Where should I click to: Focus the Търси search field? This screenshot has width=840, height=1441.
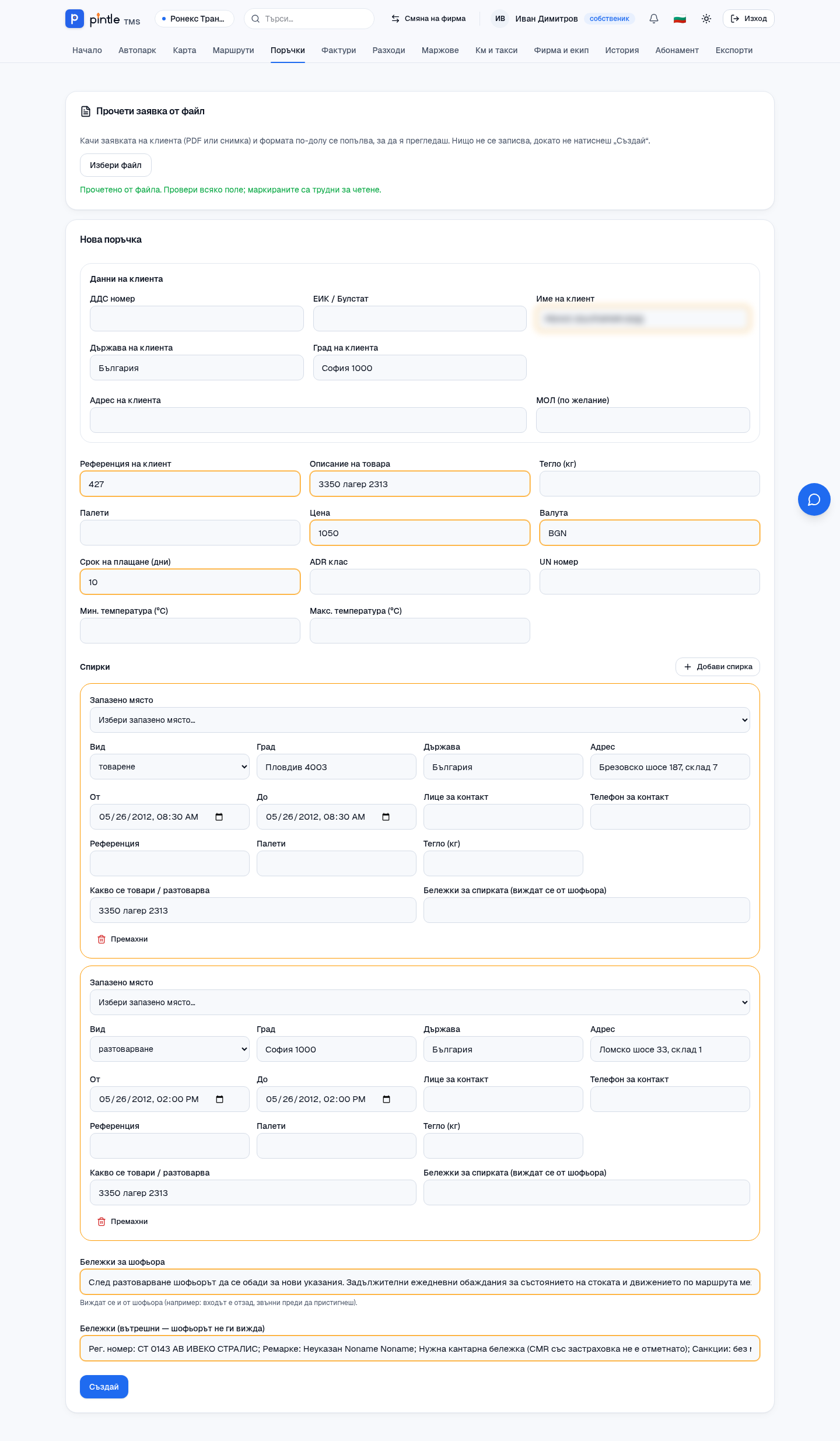click(309, 19)
